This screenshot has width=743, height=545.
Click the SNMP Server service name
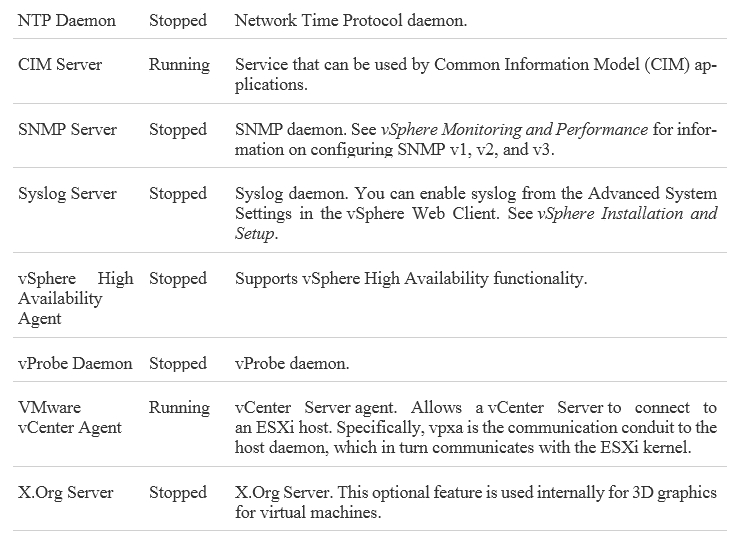pyautogui.click(x=68, y=130)
